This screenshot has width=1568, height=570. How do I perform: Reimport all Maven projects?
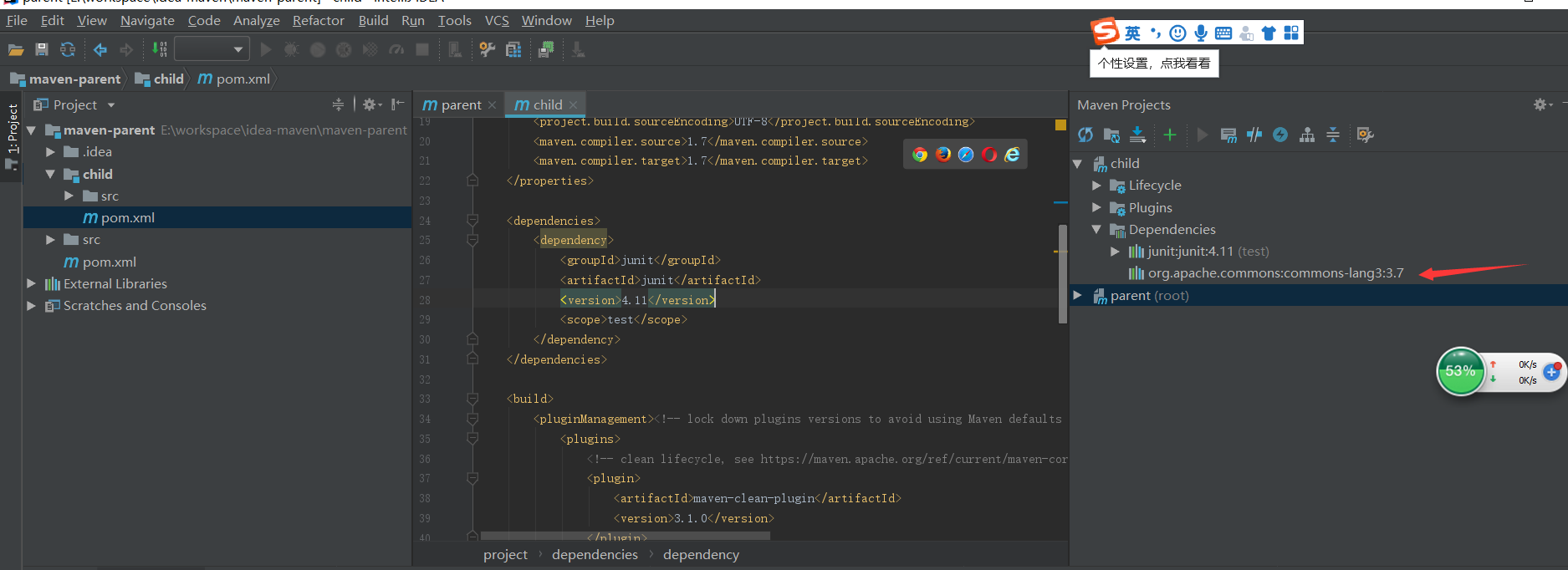[1085, 135]
